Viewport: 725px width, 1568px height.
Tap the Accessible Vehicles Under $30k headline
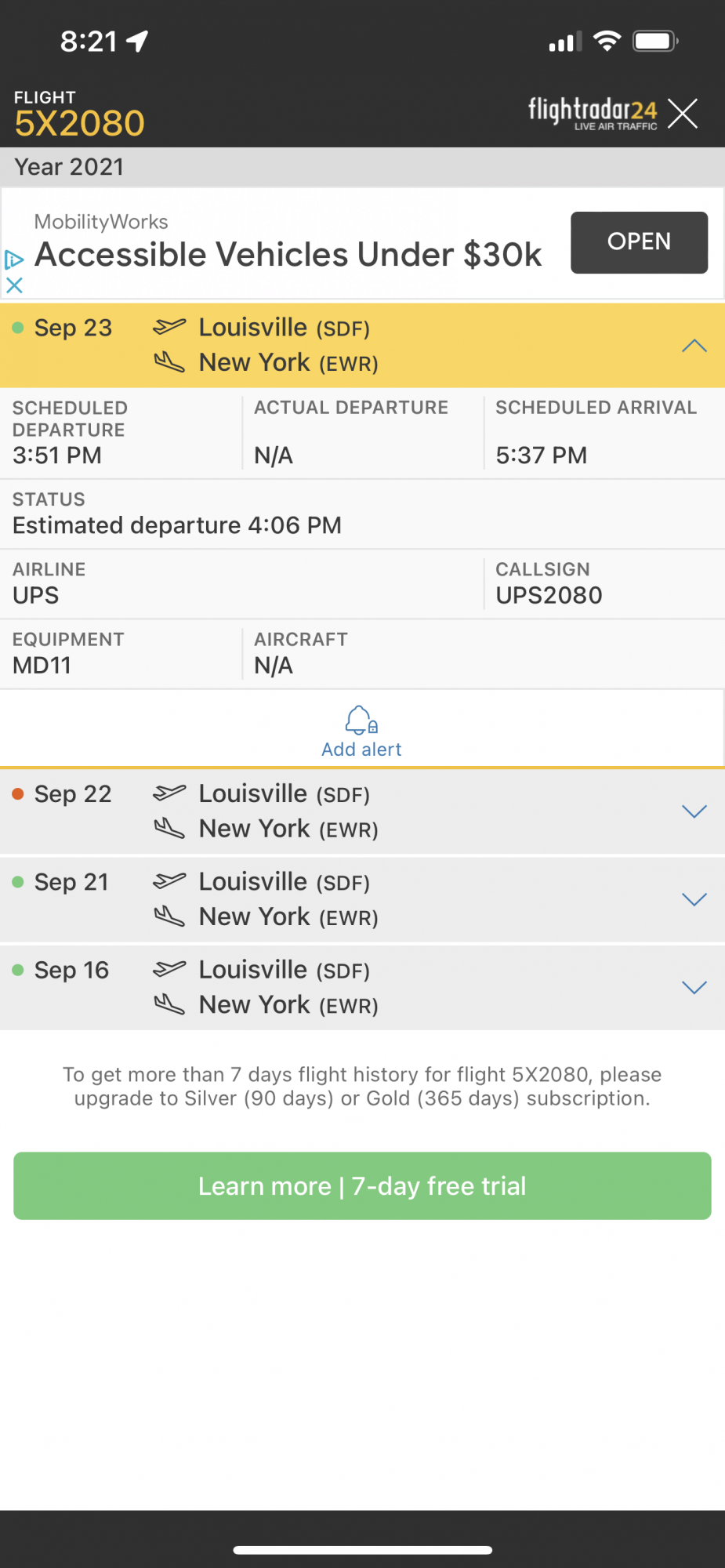(x=288, y=255)
